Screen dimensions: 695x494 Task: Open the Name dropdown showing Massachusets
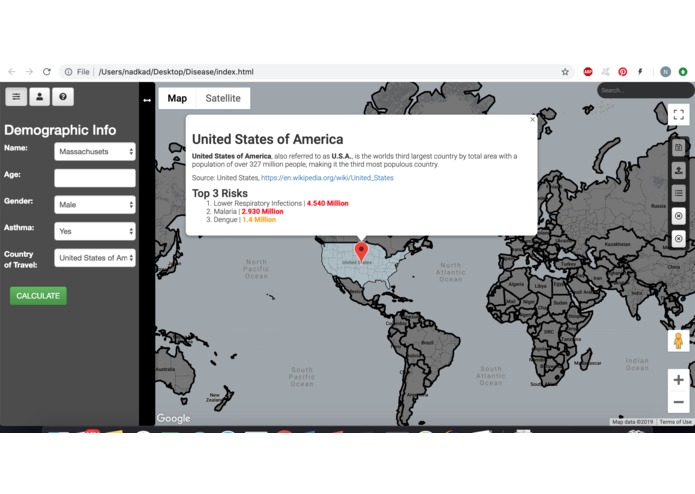tap(95, 152)
